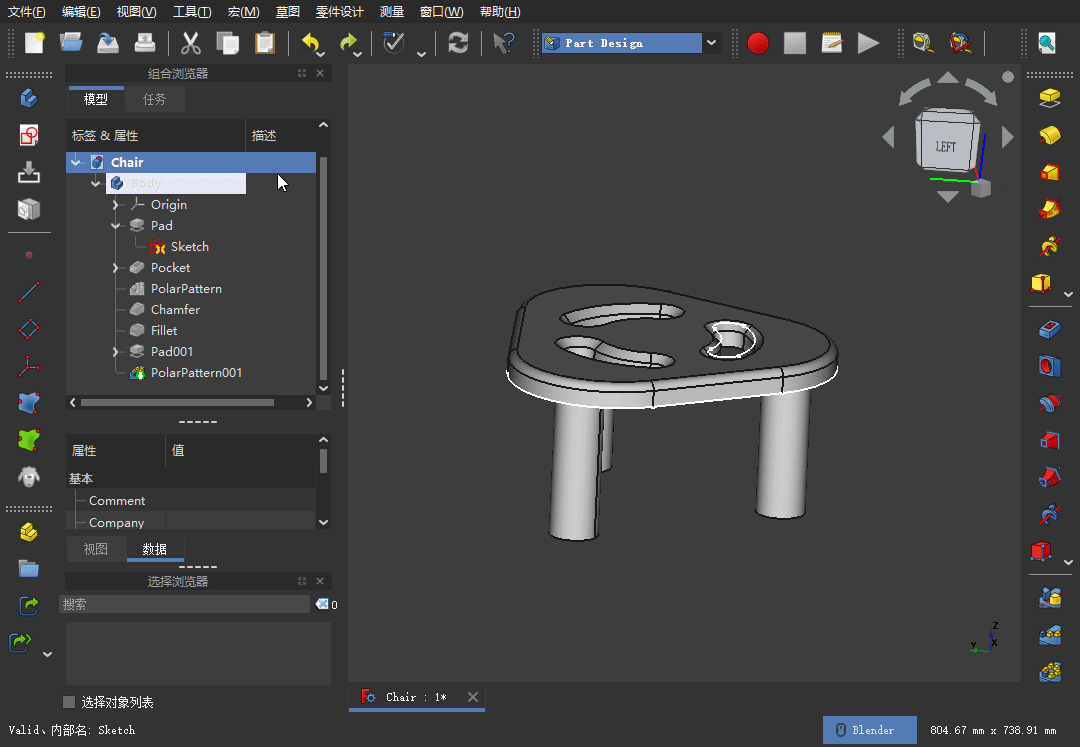1080x747 pixels.
Task: Click the Undo arrow icon
Action: pos(311,43)
